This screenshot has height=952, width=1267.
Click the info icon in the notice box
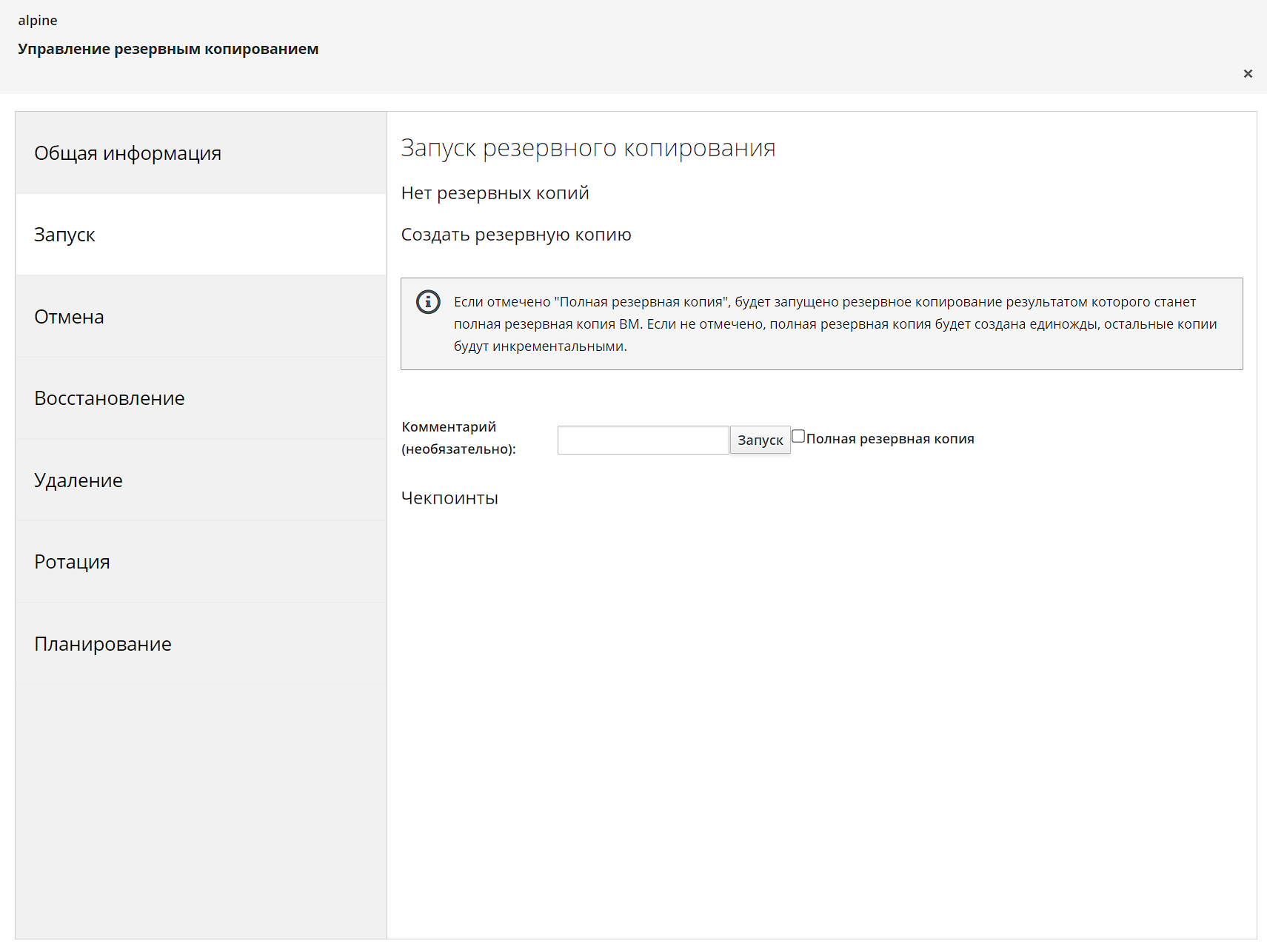(428, 302)
